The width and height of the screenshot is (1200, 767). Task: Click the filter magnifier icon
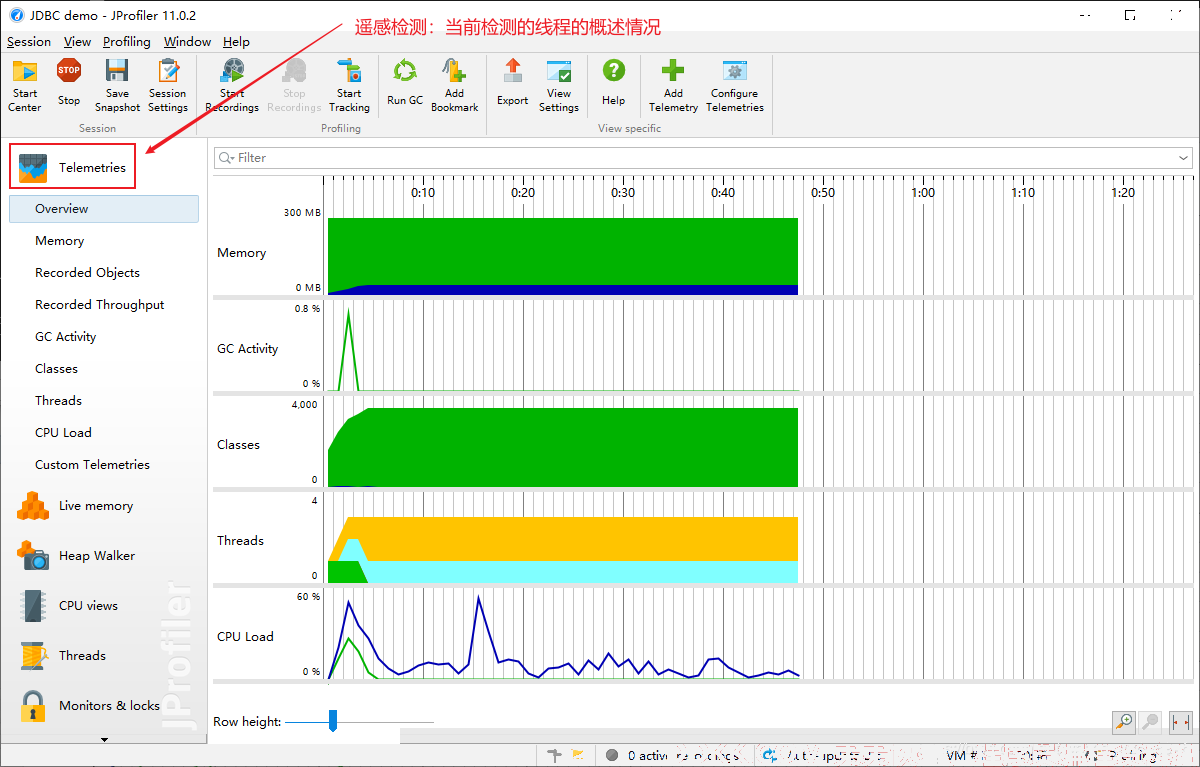tap(226, 158)
